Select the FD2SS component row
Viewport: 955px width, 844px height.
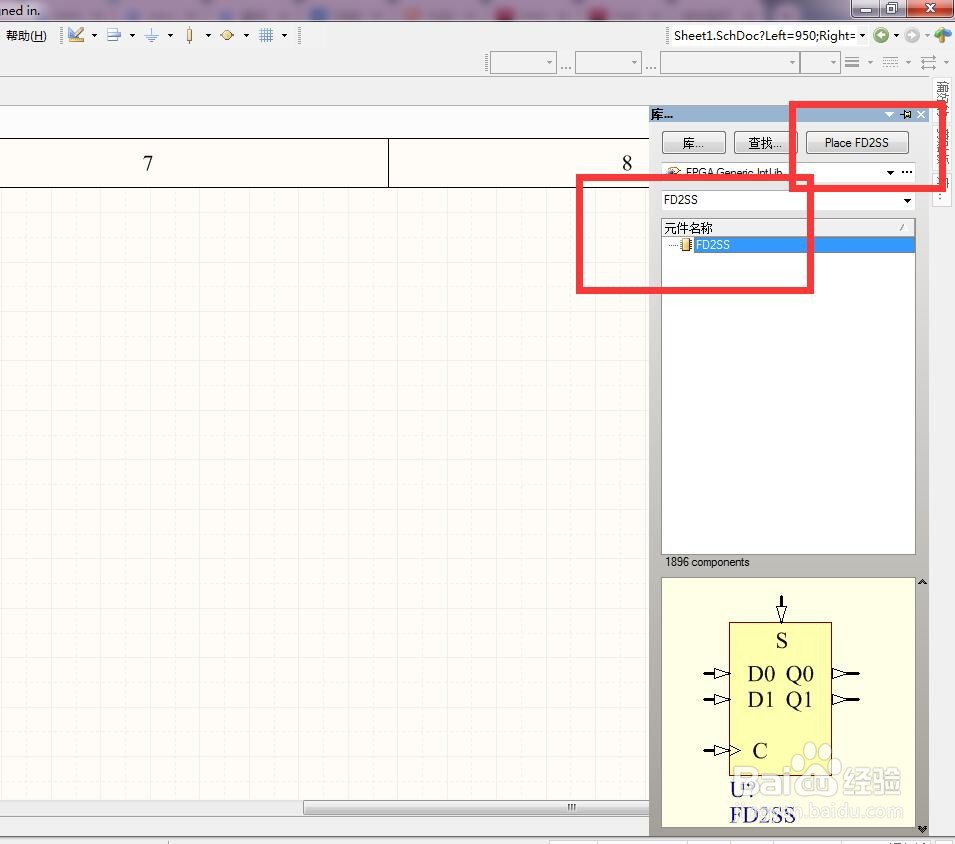click(788, 245)
